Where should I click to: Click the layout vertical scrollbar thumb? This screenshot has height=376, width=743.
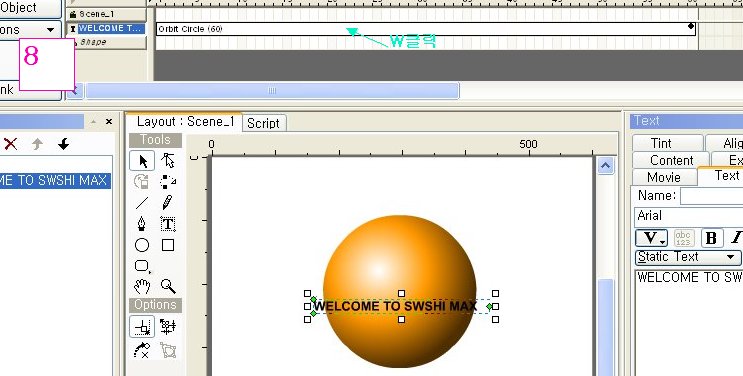coord(605,327)
